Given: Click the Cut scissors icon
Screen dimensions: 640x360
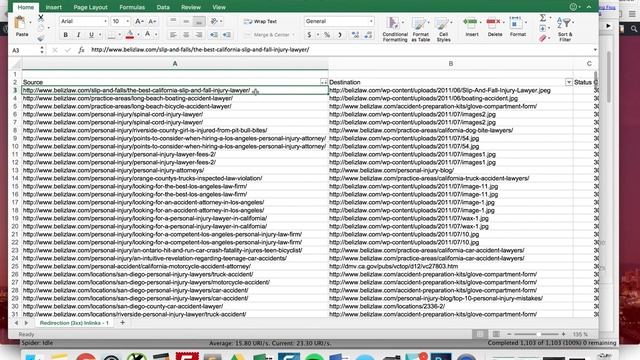Looking at the screenshot, I should pyautogui.click(x=41, y=18).
